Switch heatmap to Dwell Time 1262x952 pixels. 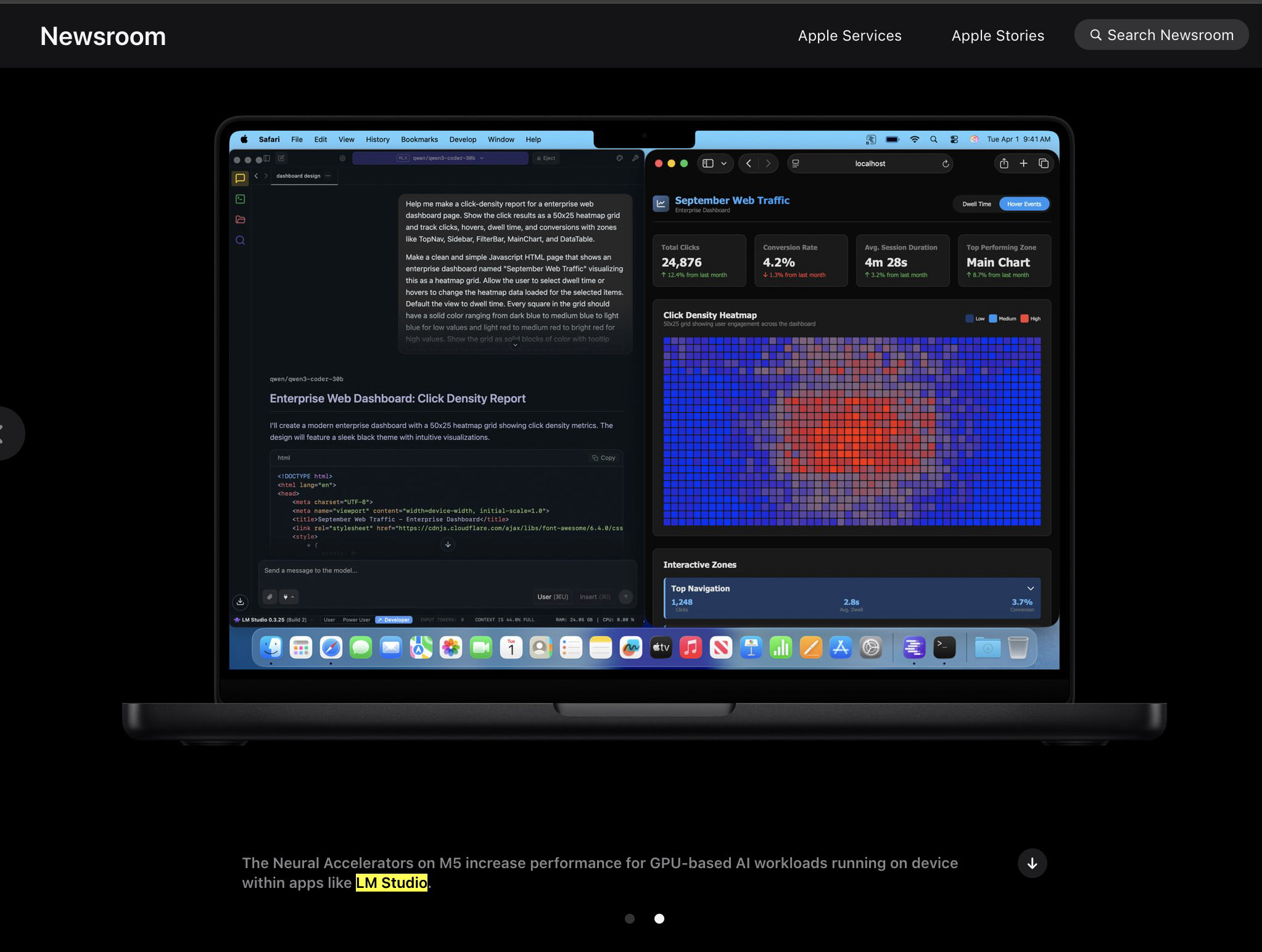pyautogui.click(x=976, y=204)
